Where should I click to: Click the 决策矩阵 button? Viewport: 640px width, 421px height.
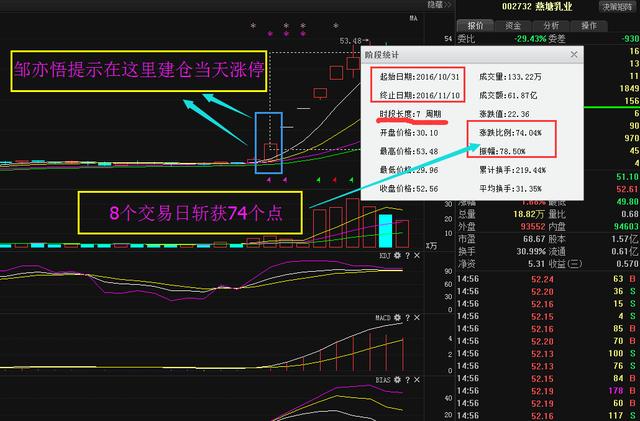[619, 6]
